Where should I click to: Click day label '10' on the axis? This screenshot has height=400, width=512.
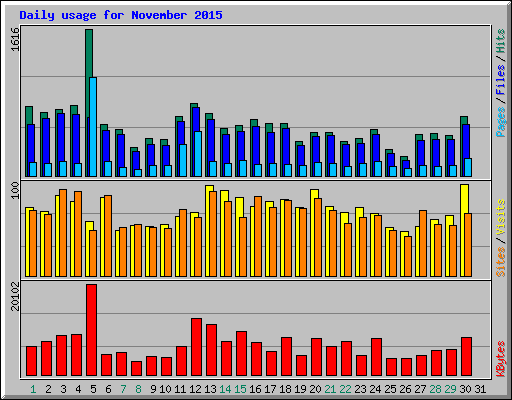pos(165,389)
